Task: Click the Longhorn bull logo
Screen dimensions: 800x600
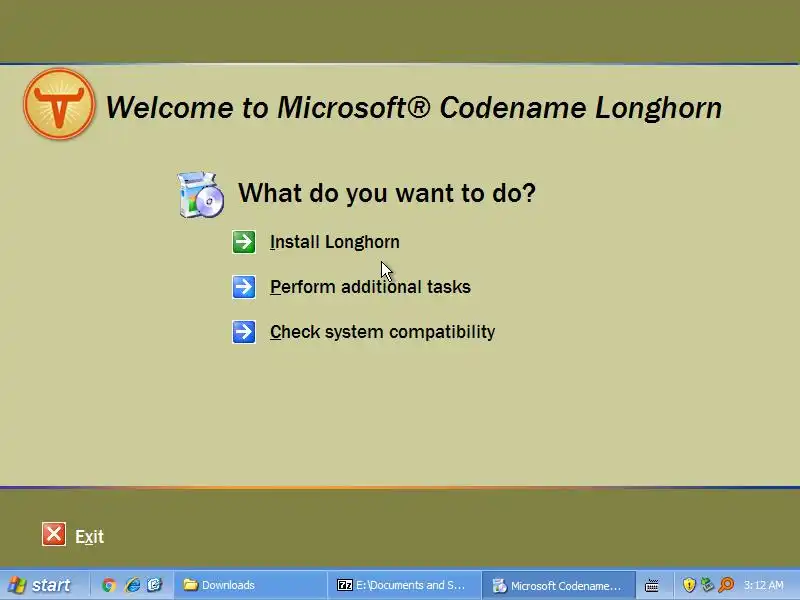Action: pyautogui.click(x=59, y=104)
